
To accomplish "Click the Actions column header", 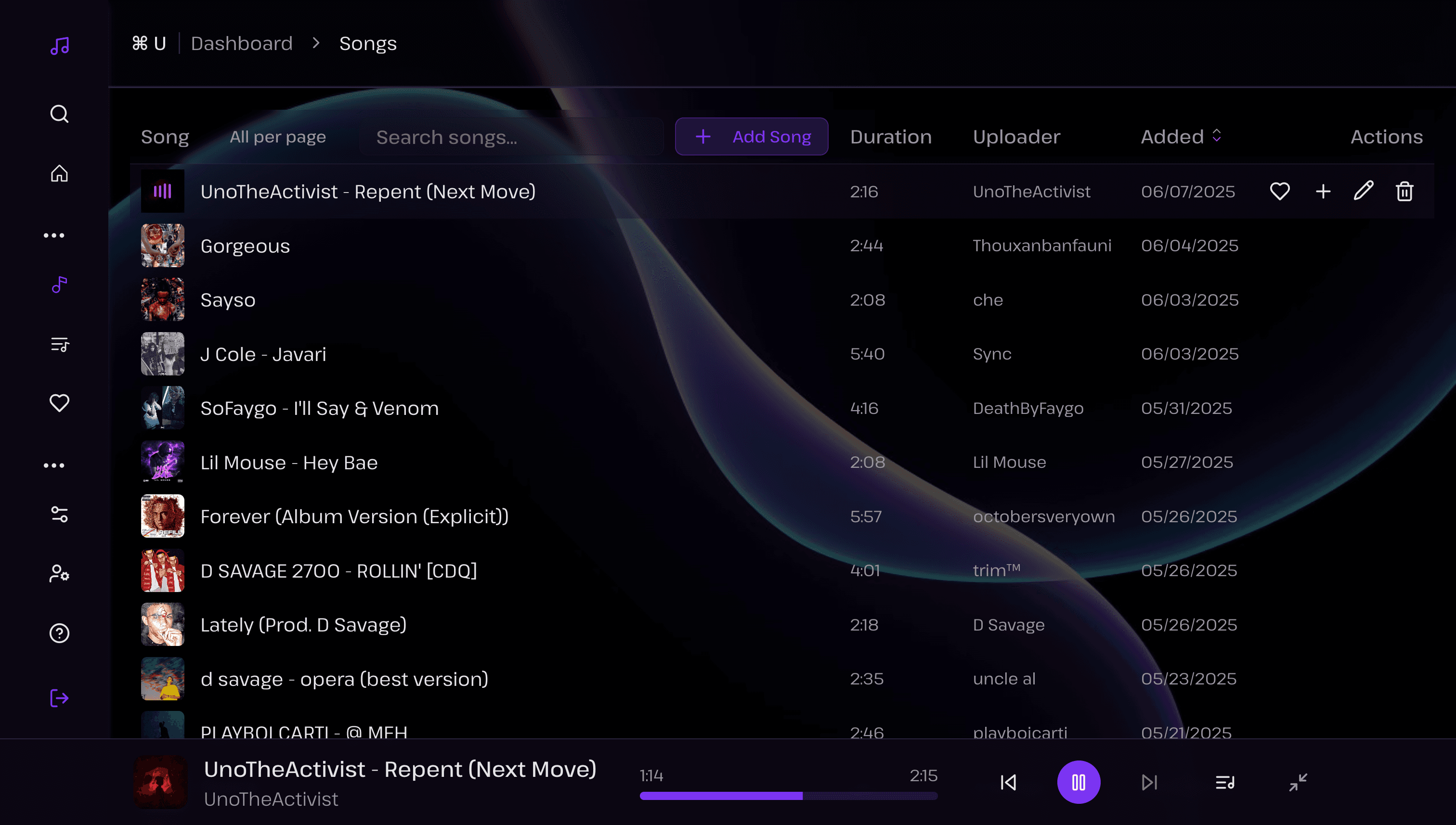I will pyautogui.click(x=1386, y=137).
